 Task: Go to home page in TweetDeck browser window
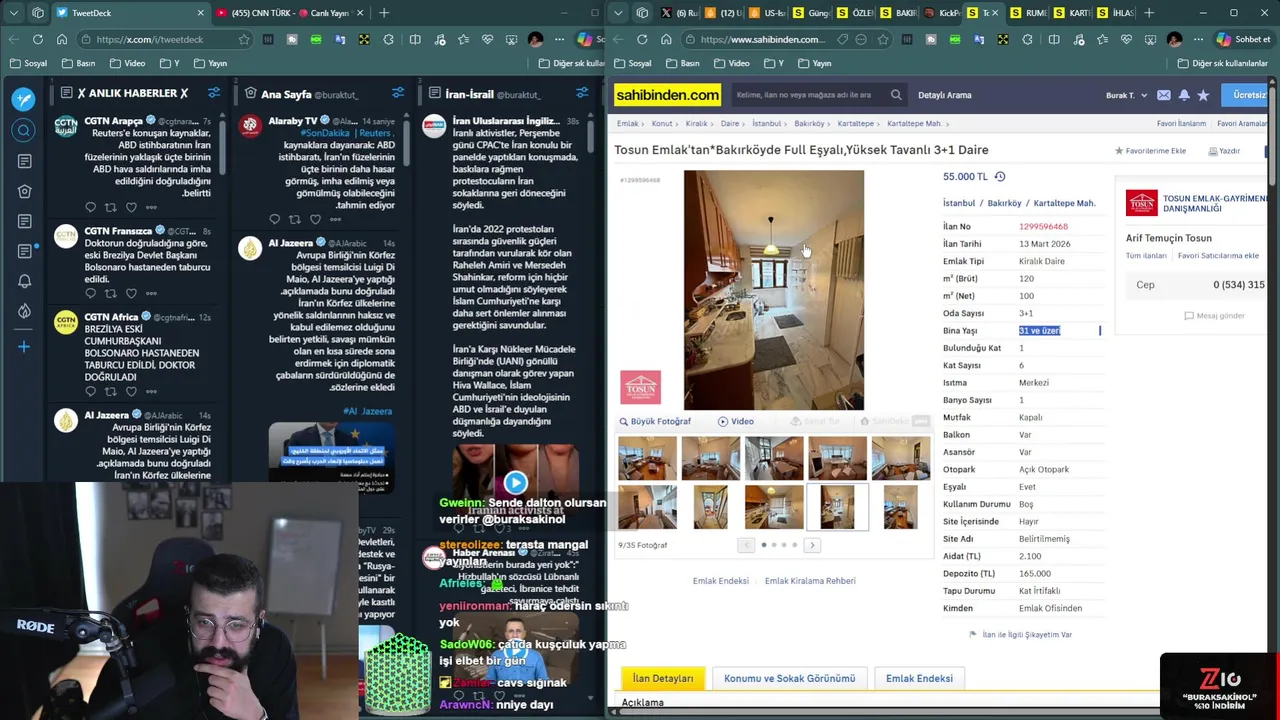pos(62,39)
